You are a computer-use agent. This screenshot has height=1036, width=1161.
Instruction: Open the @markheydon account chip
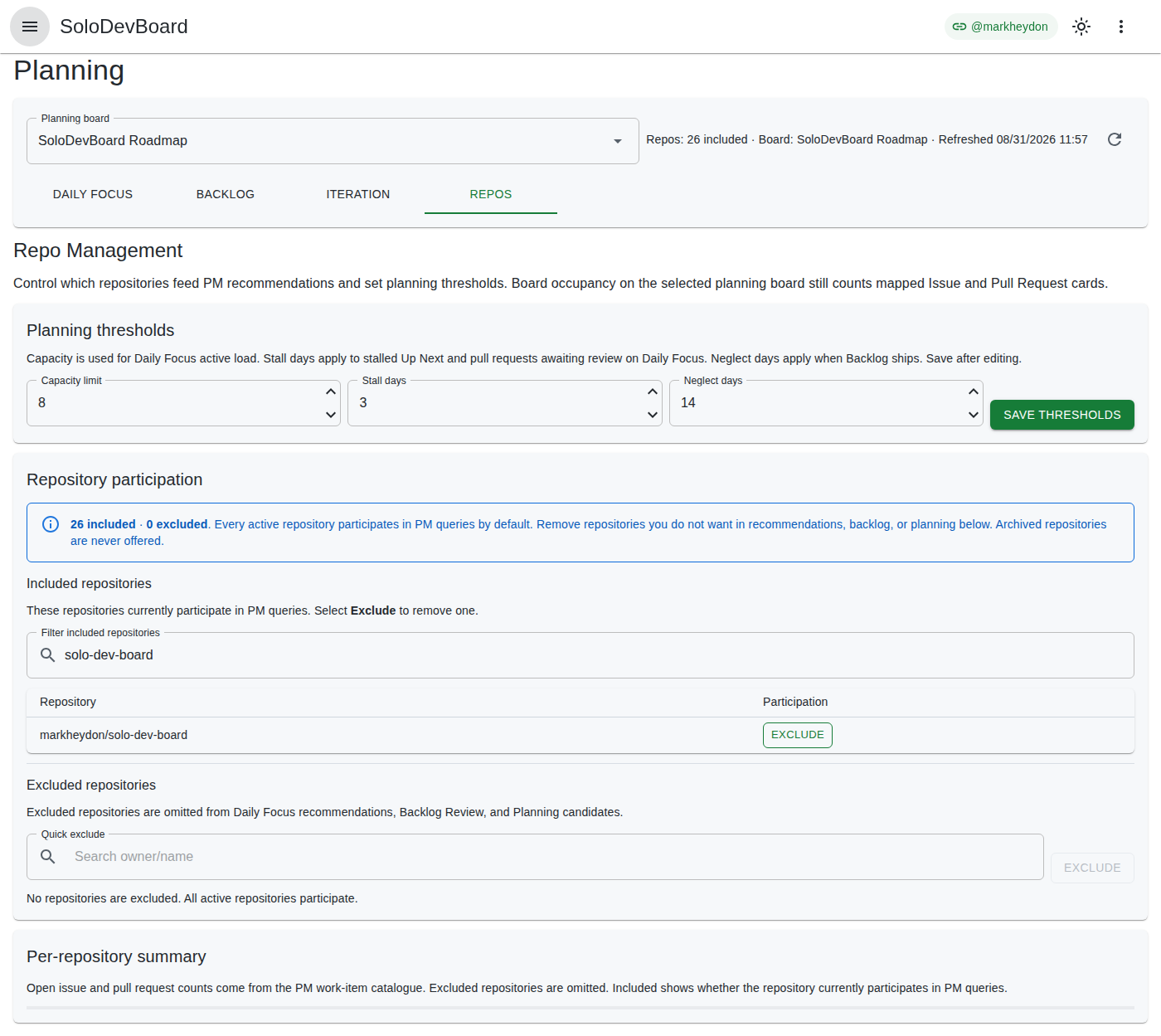(1001, 27)
